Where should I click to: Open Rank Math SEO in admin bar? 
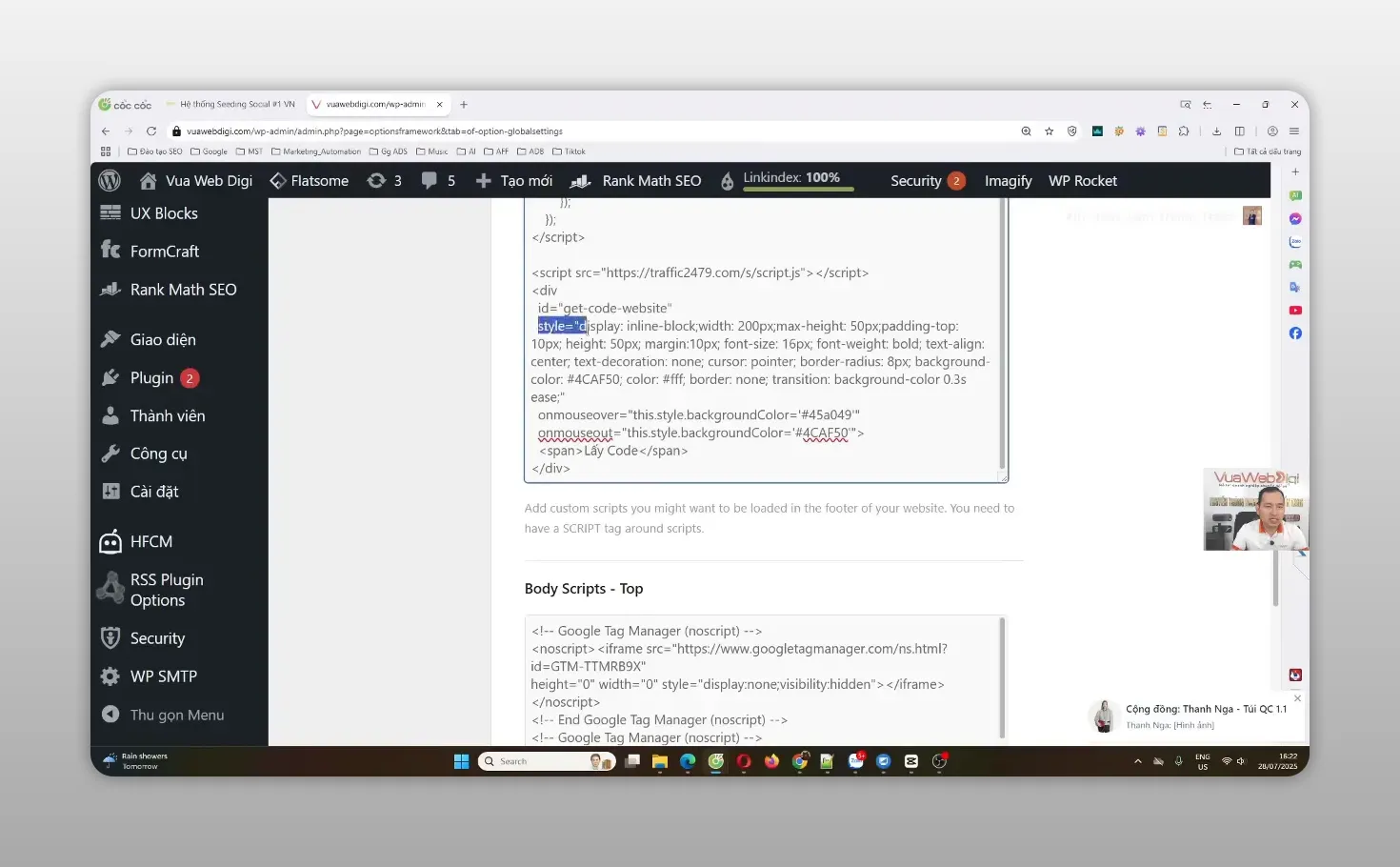pos(636,180)
